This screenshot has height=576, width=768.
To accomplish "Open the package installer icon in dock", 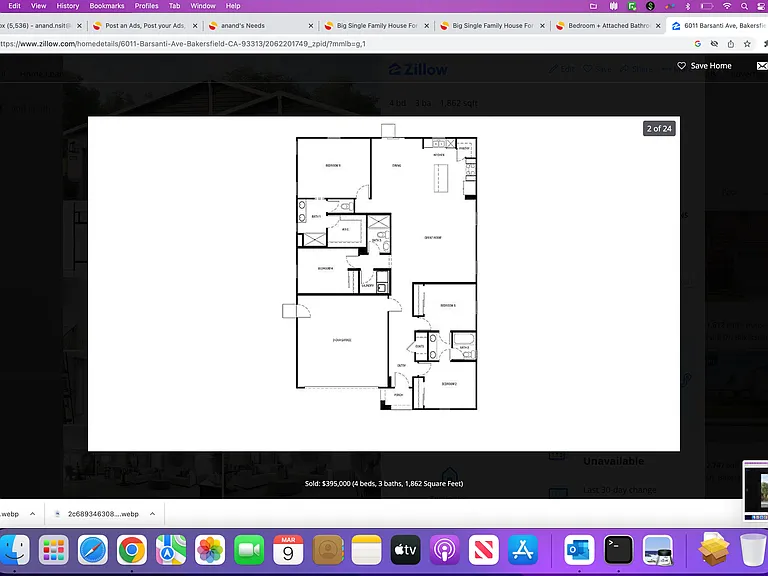I will coord(714,550).
